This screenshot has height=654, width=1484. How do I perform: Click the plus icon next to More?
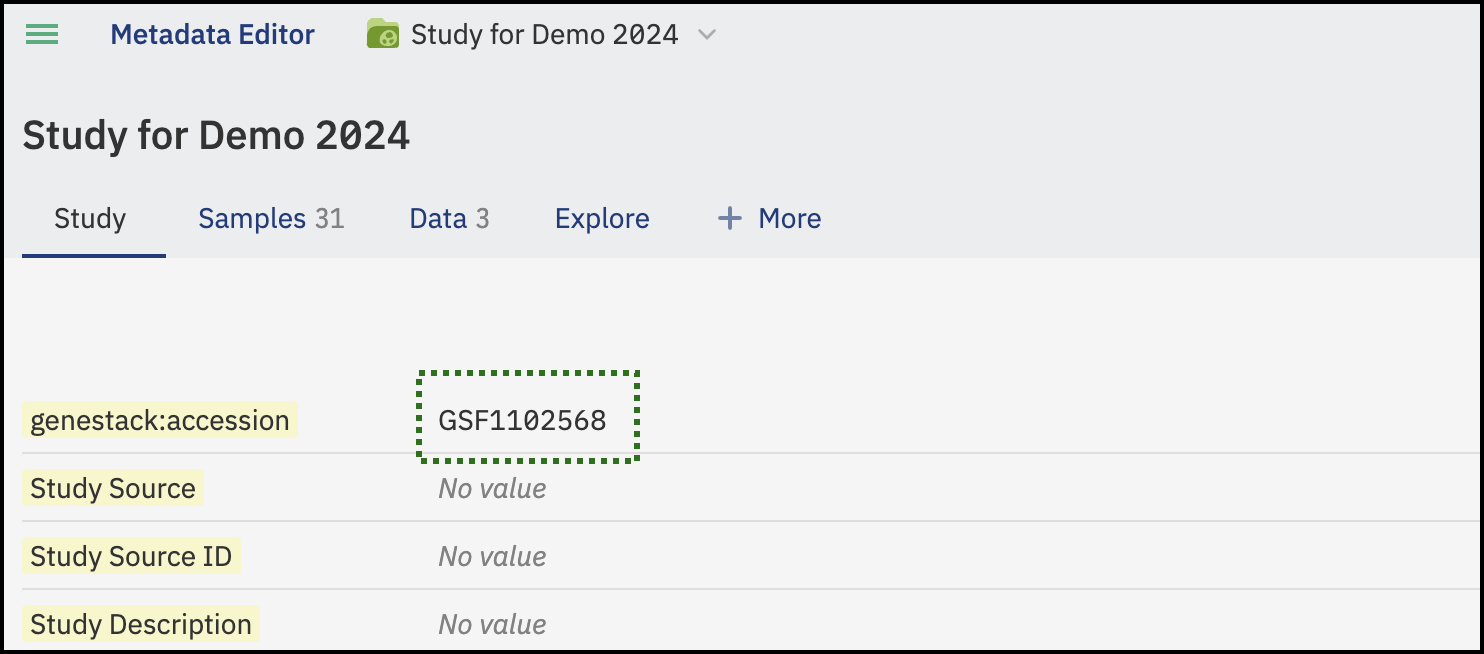731,219
